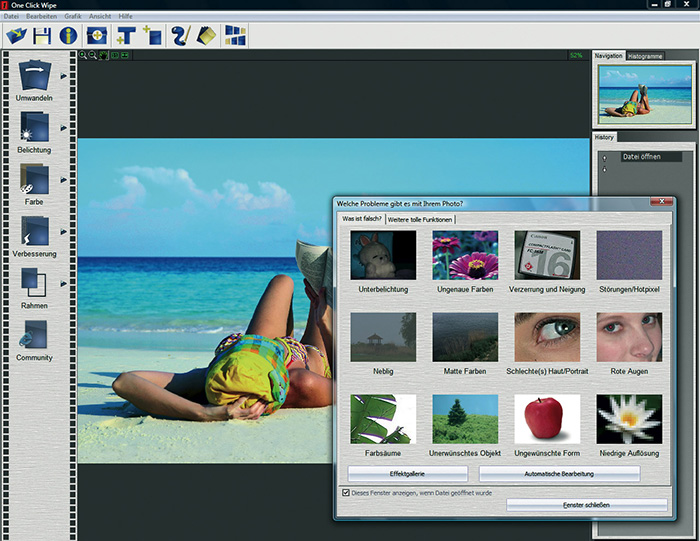Click the save floppy disk icon
The image size is (700, 541).
[x=42, y=36]
